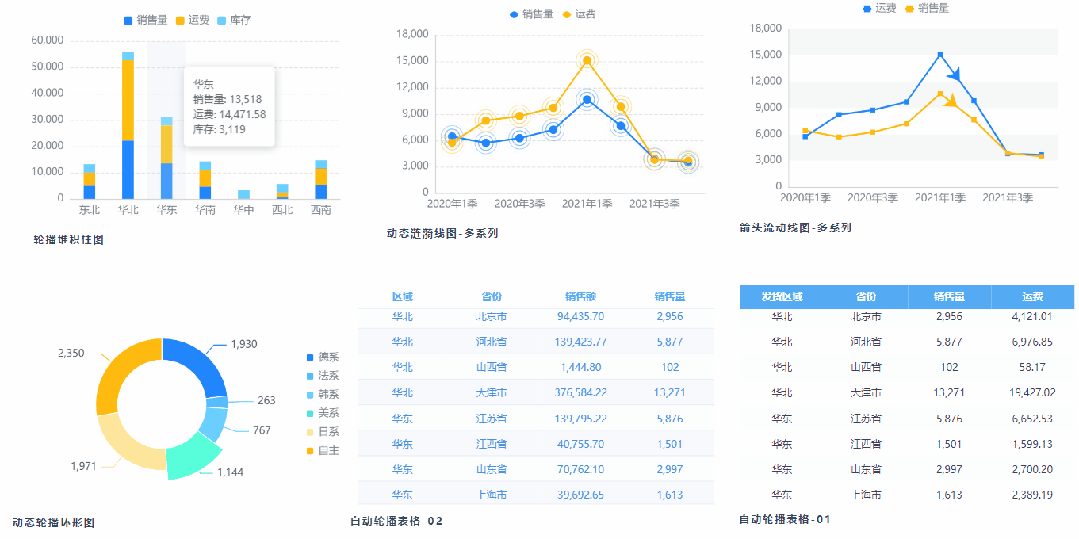Toggle 销售量 legend in ripple line chart
Viewport: 1079px width, 539px height.
point(531,14)
